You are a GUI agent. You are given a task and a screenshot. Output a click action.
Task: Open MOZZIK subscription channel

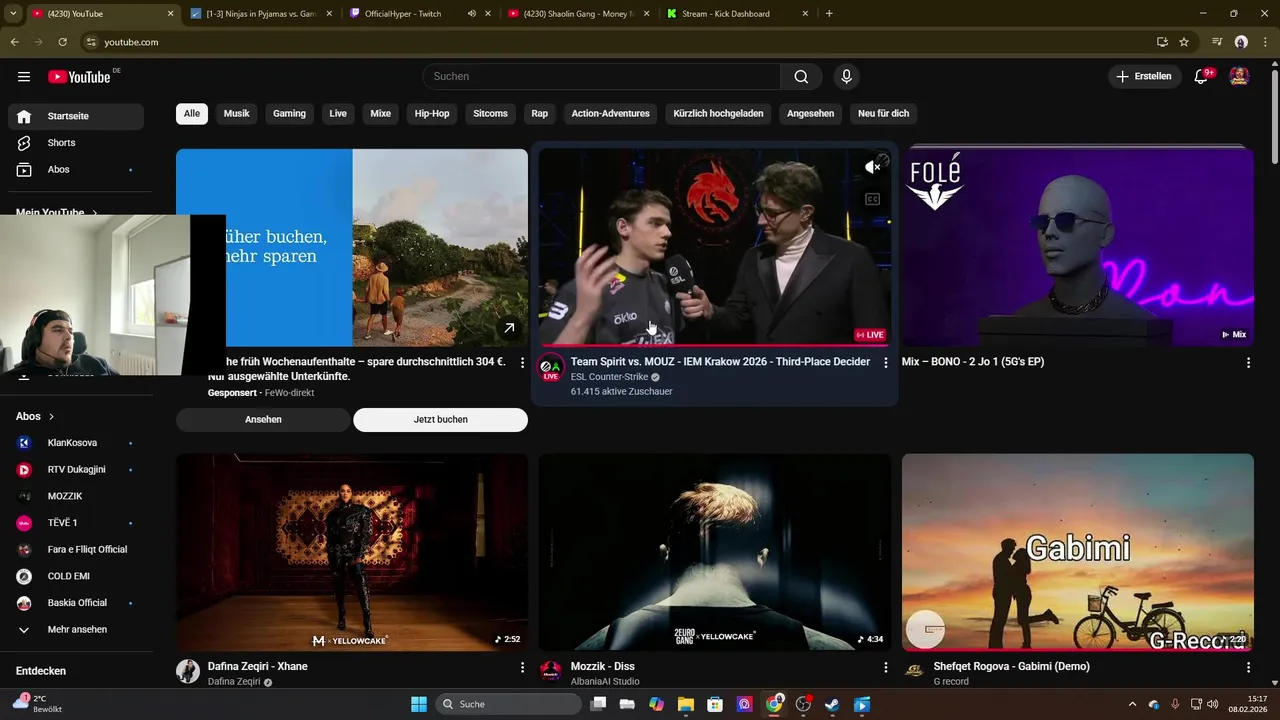point(76,496)
